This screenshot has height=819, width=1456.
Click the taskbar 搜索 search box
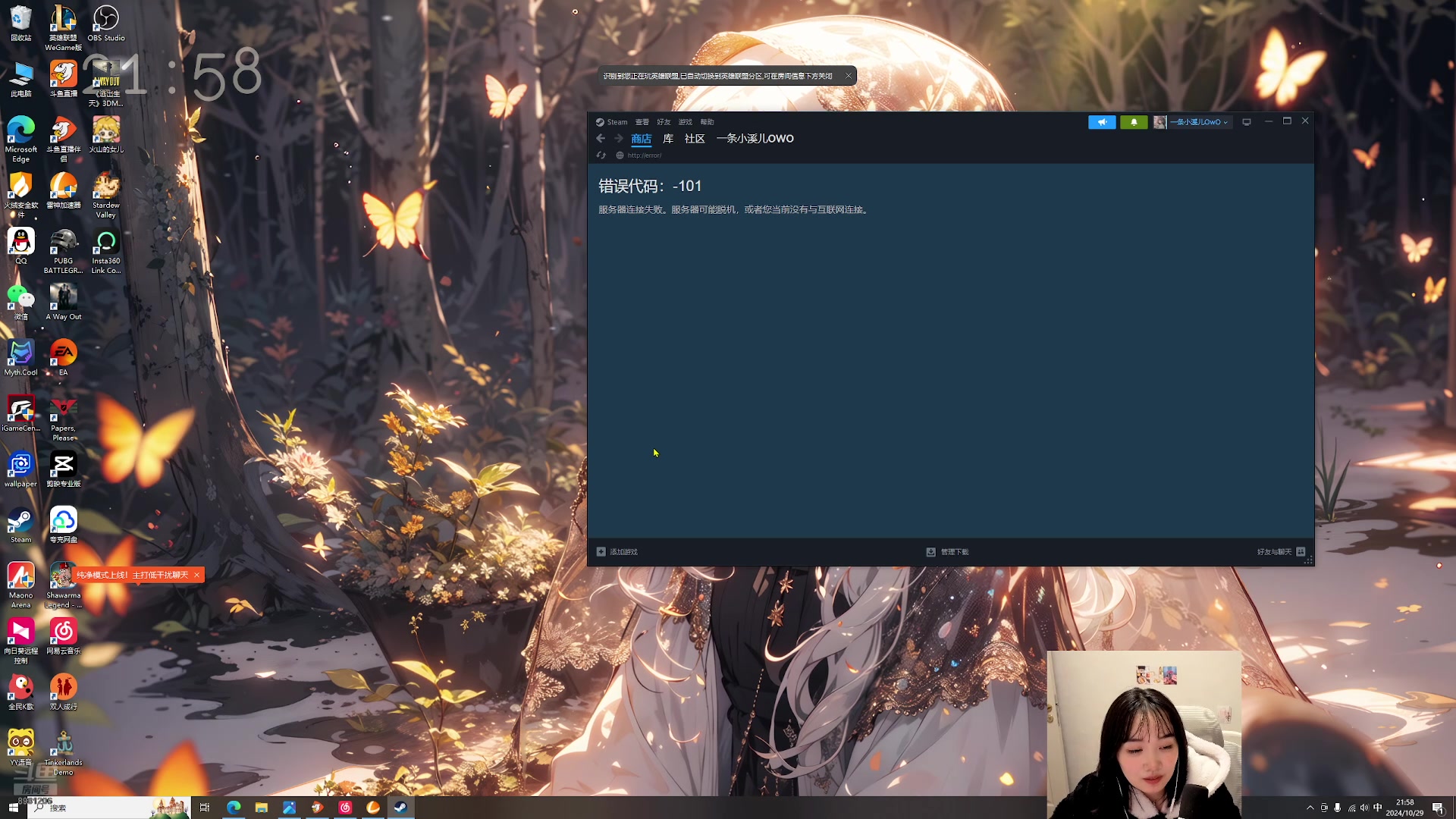108,808
